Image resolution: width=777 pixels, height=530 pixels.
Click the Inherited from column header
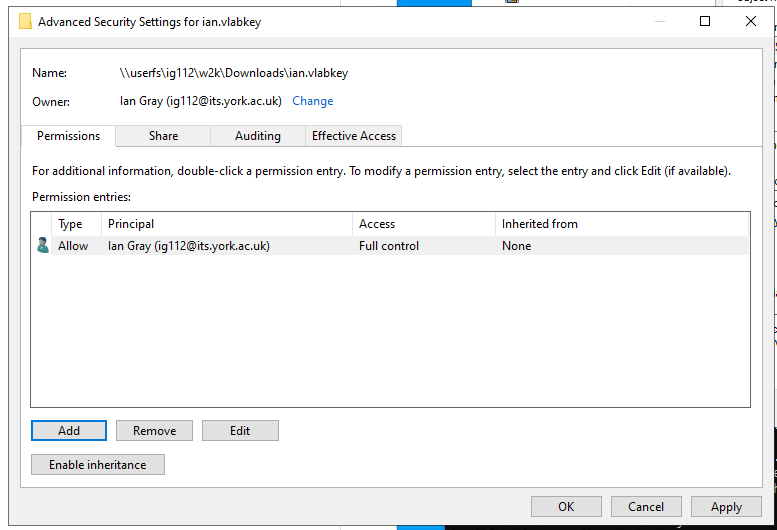(620, 224)
